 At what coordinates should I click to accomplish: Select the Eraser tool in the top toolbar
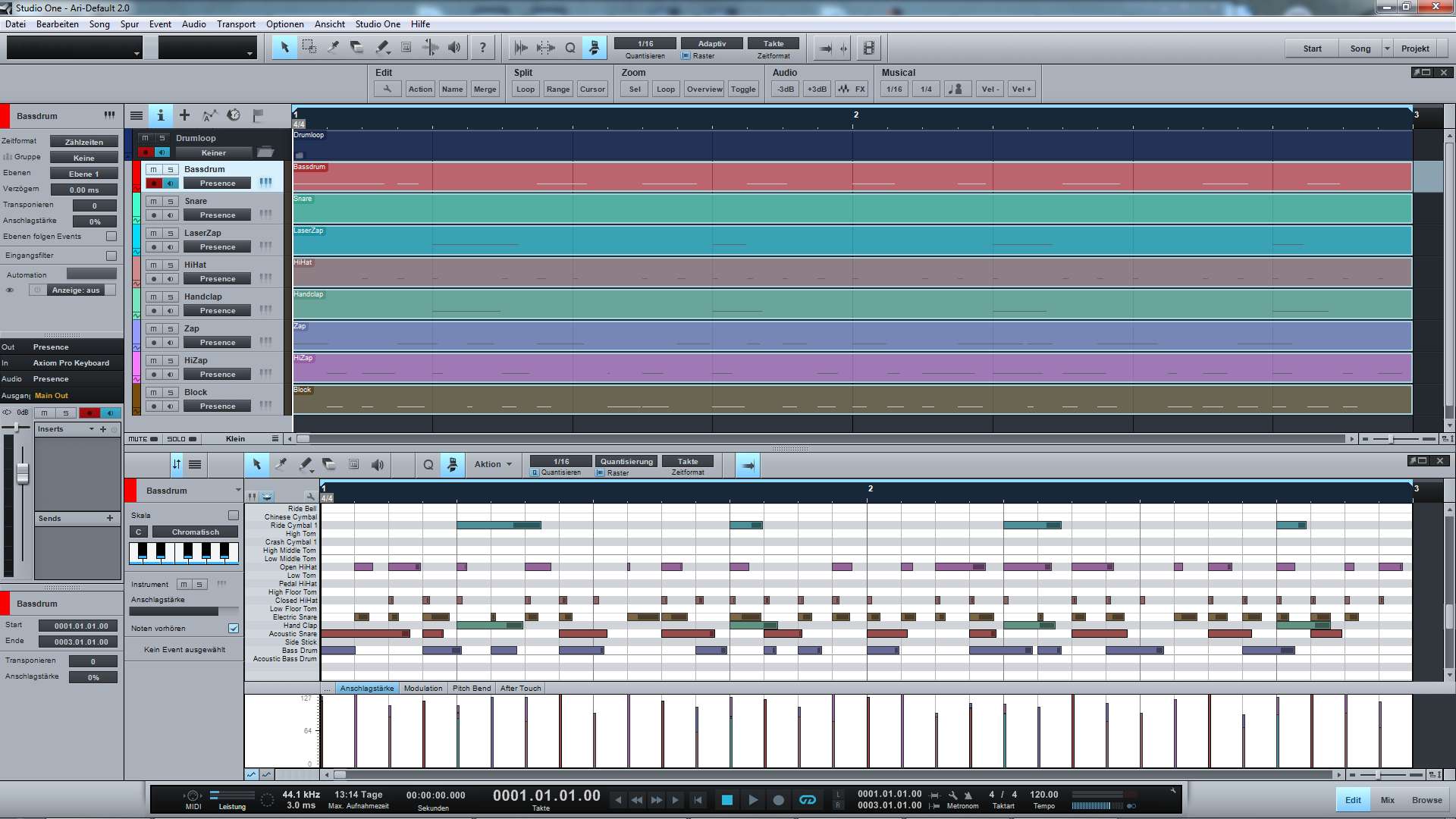click(x=357, y=47)
